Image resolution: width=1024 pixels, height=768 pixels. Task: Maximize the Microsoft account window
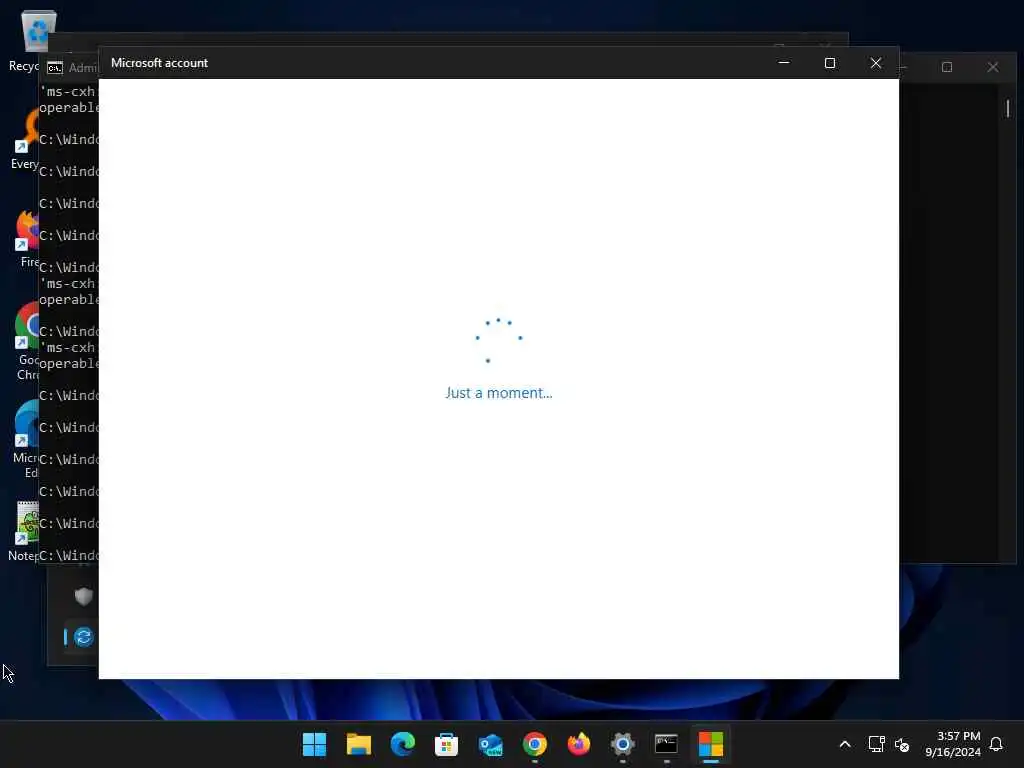point(829,63)
